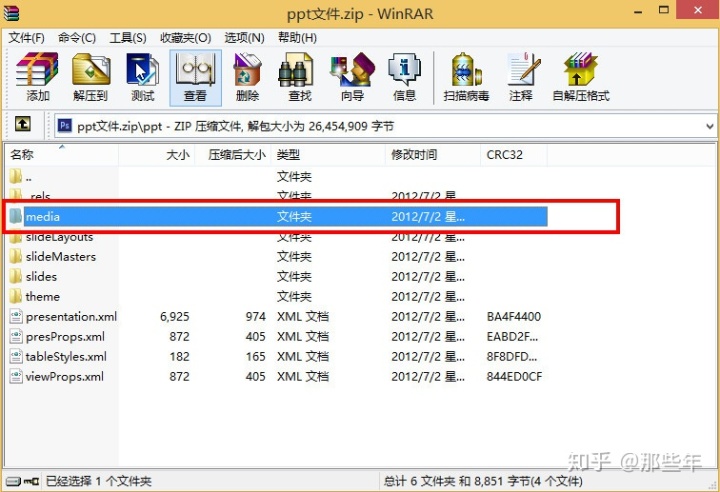Open the 工具(S) menu
The height and width of the screenshot is (492, 720).
(x=128, y=38)
